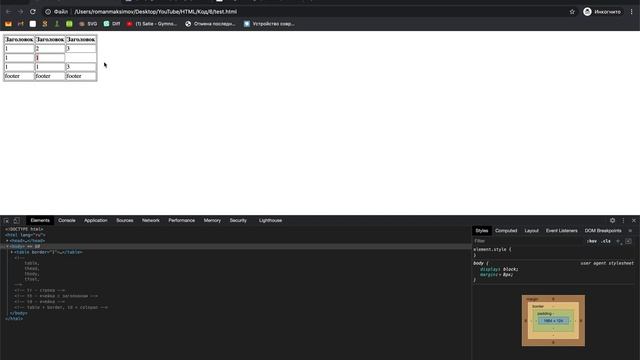Go forward using the browser forward arrow
Viewport: 640px width, 360px height.
20,12
